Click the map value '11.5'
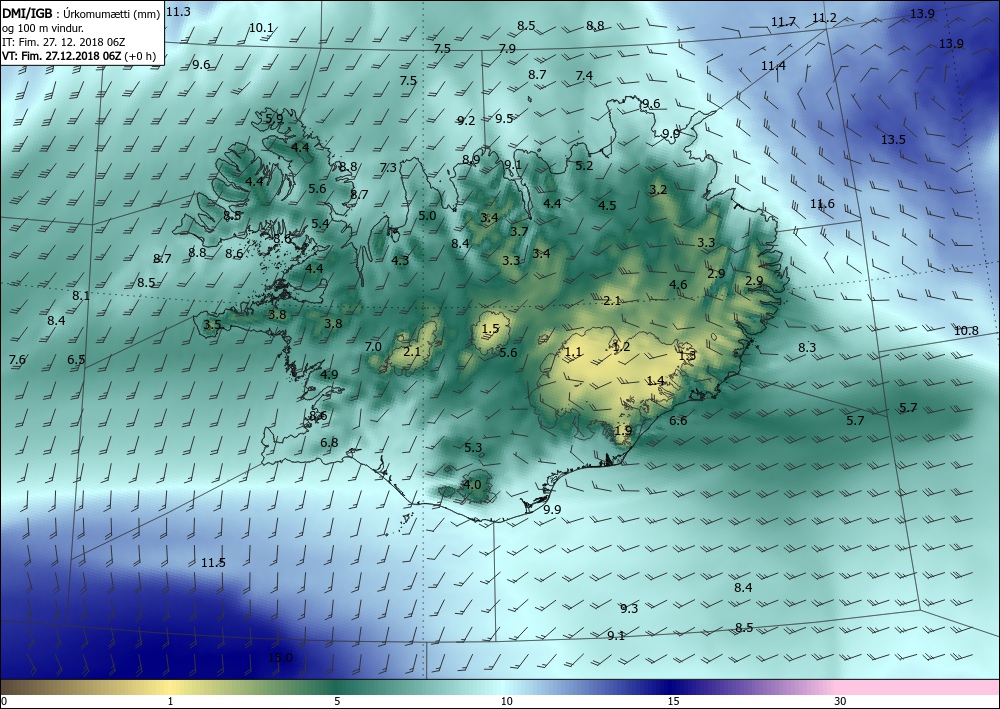The height and width of the screenshot is (709, 1000). coord(213,562)
